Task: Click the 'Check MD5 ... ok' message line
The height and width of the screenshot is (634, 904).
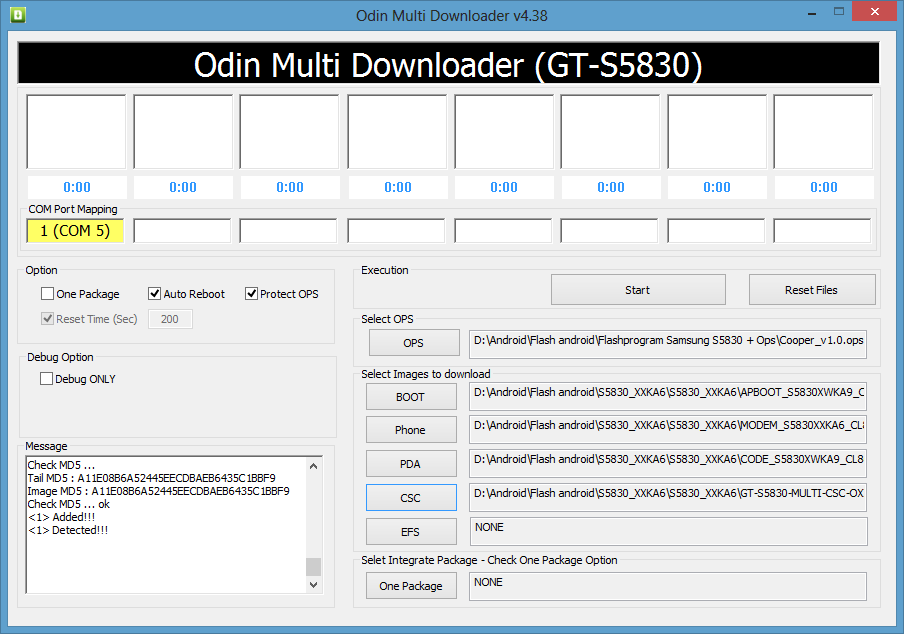Action: click(69, 504)
